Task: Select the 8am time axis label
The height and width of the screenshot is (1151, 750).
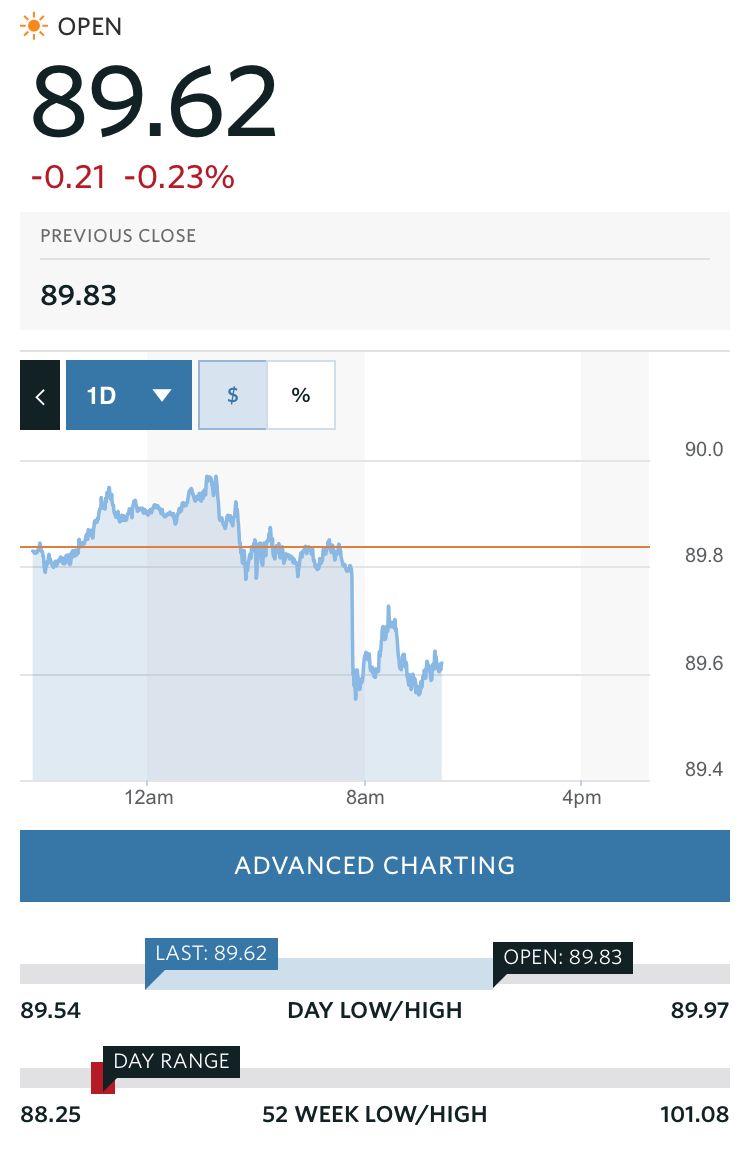Action: click(365, 798)
